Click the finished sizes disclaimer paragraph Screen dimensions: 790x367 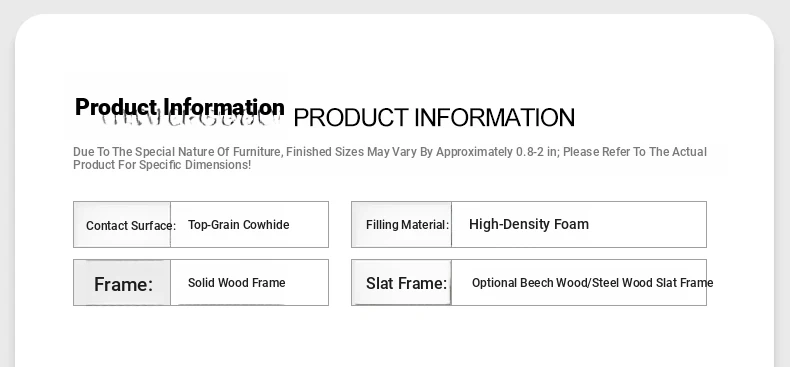tap(389, 158)
